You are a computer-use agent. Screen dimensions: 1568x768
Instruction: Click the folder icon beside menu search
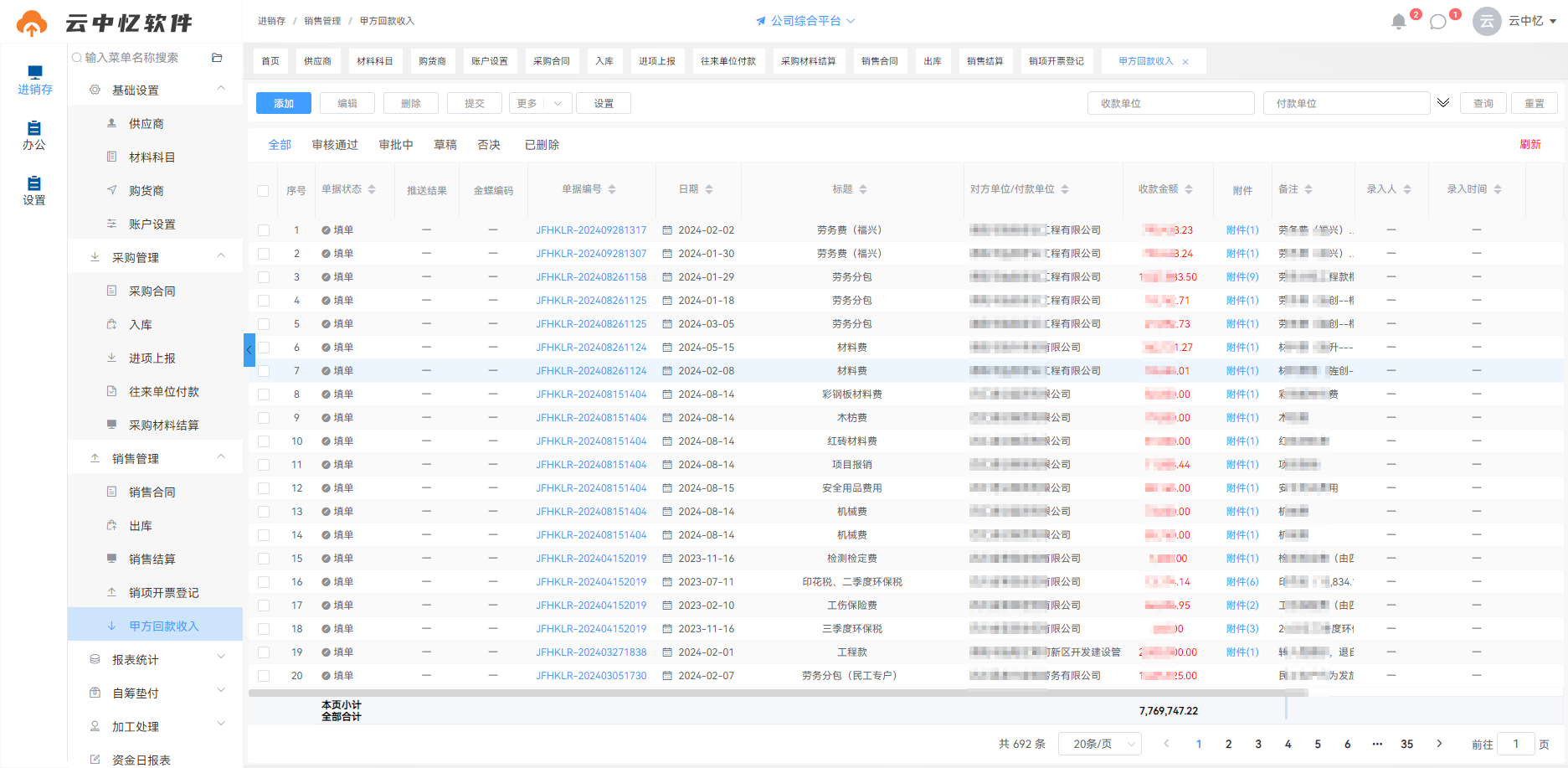click(217, 58)
